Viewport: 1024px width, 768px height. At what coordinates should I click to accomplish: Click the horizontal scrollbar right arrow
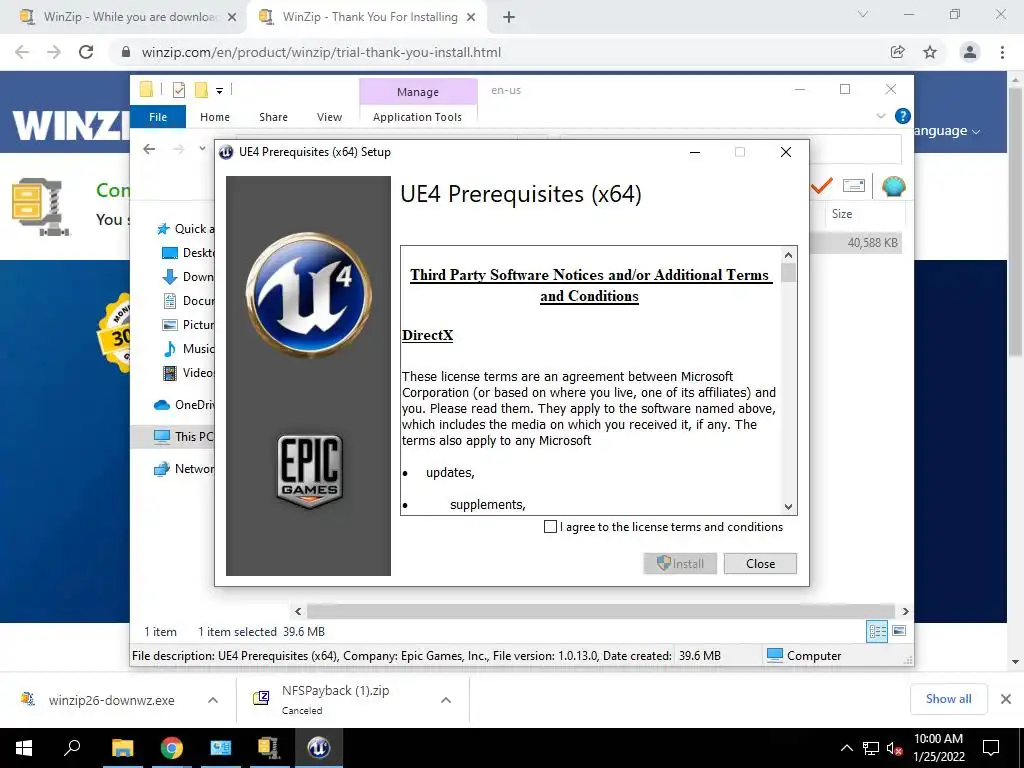[906, 611]
